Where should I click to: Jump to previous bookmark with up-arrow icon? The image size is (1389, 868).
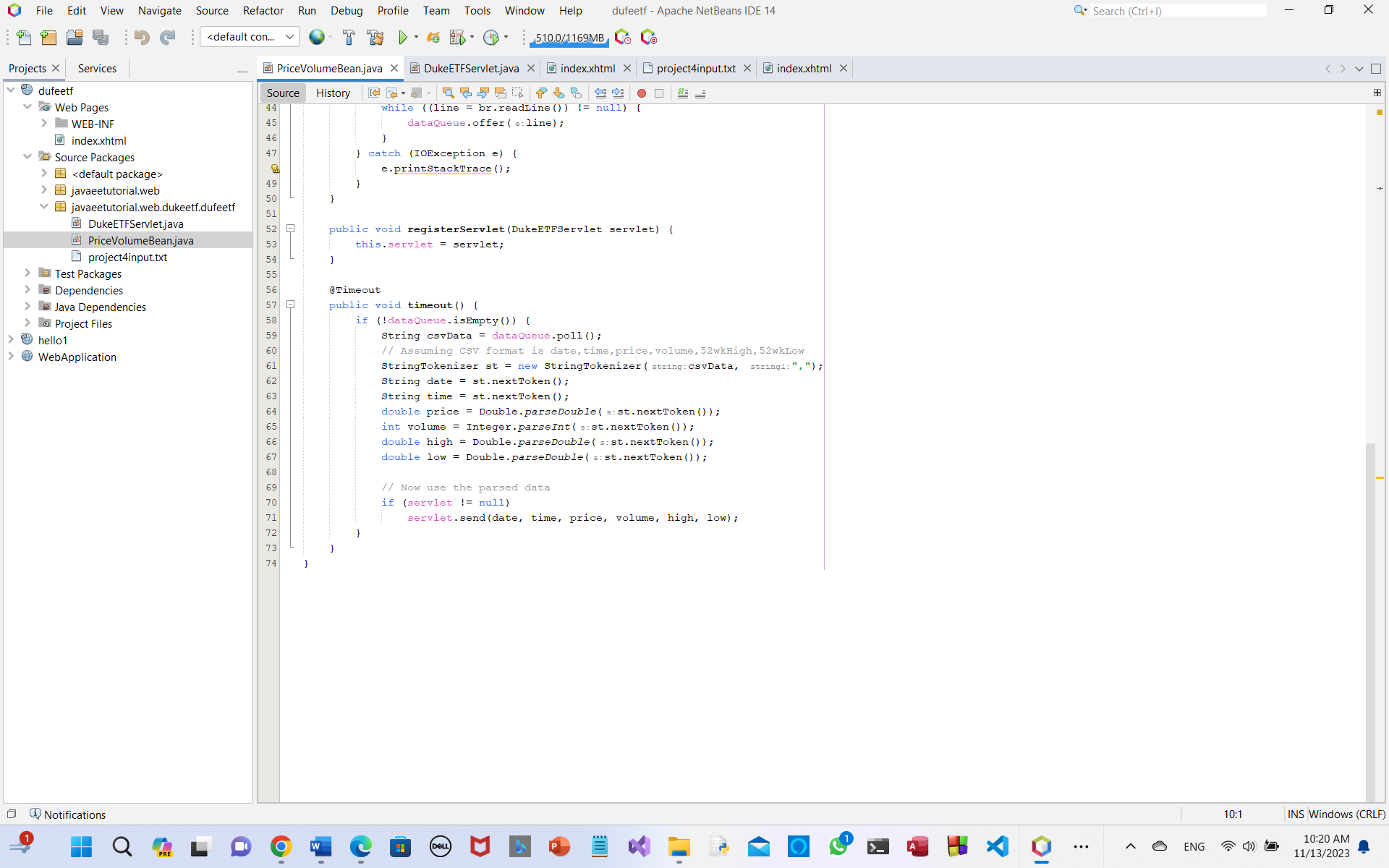tap(541, 93)
